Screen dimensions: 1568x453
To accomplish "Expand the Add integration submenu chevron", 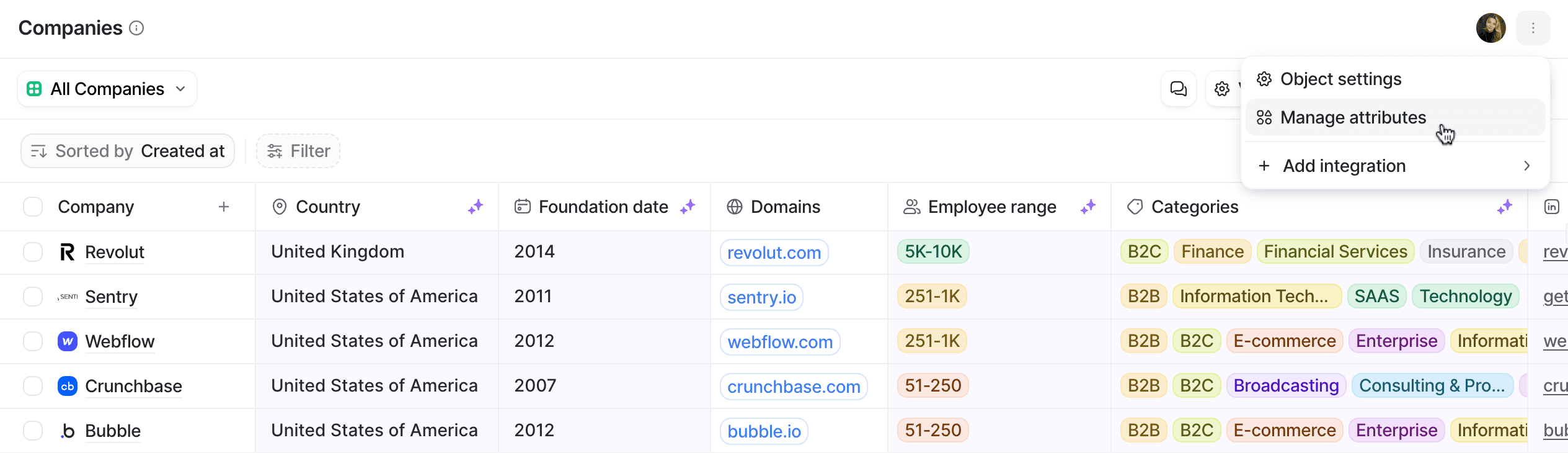I will pos(1526,166).
